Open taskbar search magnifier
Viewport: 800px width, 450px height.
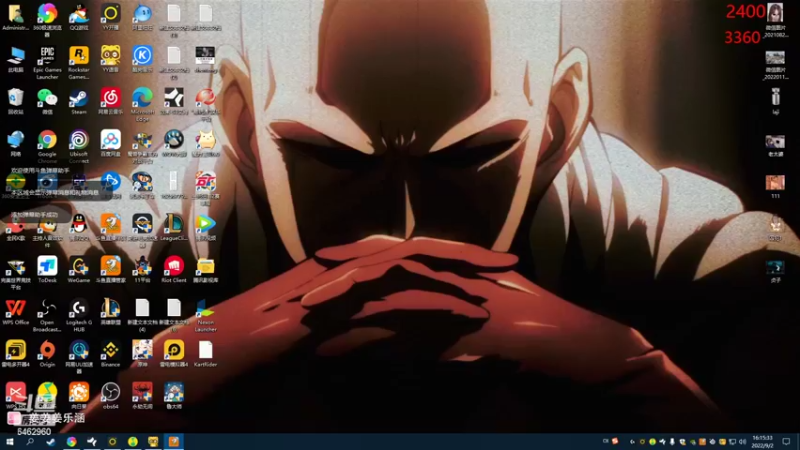pyautogui.click(x=30, y=442)
